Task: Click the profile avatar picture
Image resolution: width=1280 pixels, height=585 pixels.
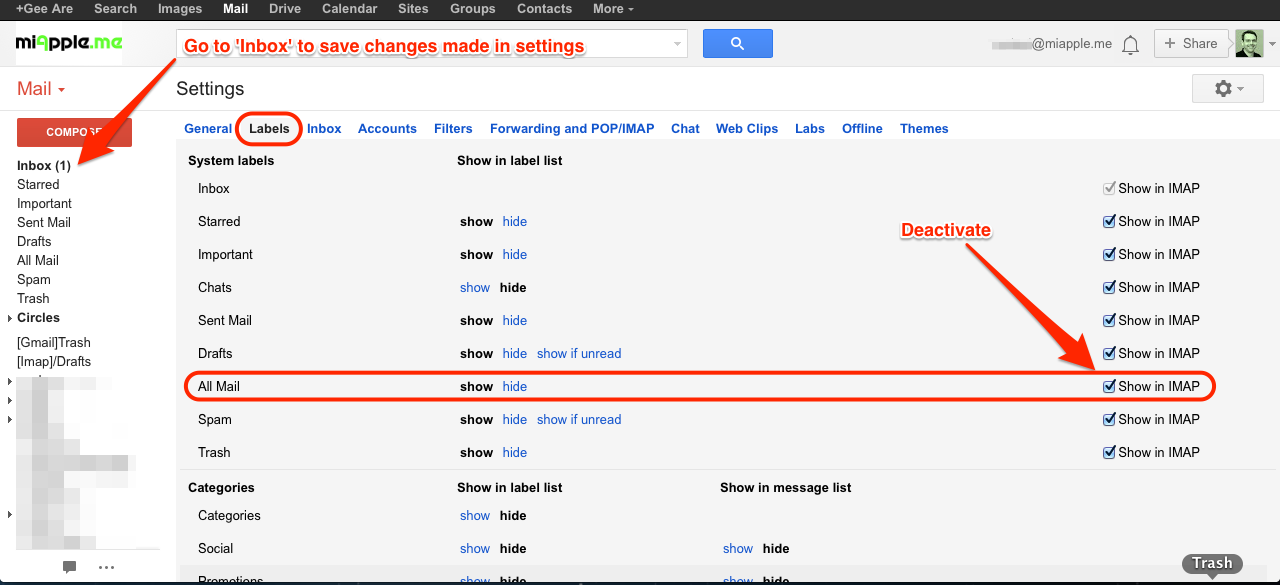Action: 1248,44
